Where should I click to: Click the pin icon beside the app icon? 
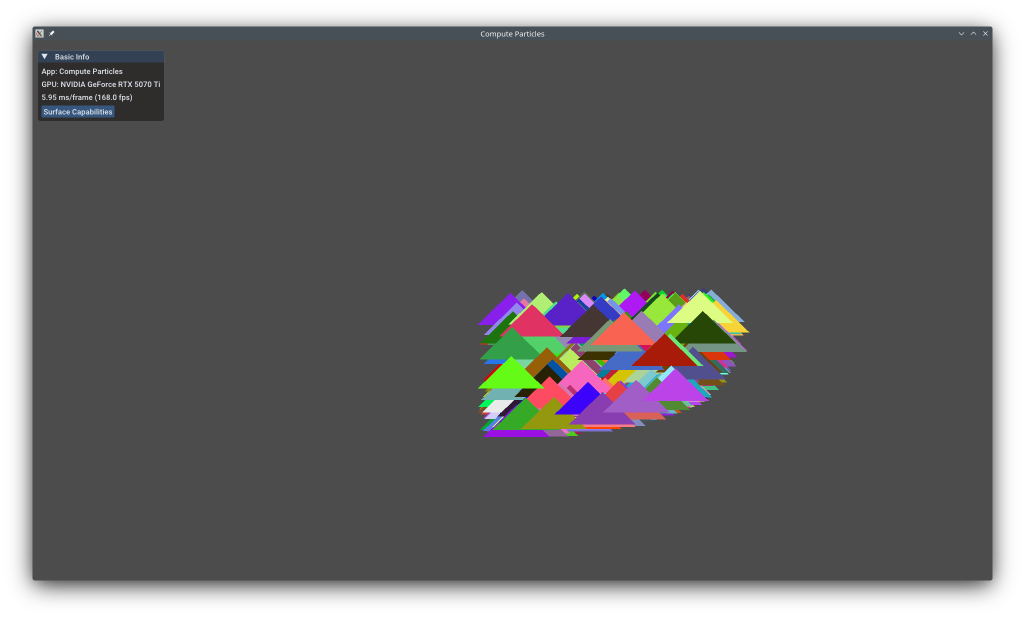click(51, 33)
